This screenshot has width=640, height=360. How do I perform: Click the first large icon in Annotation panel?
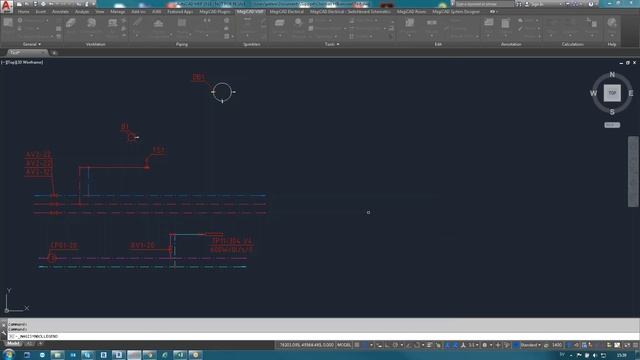(489, 23)
